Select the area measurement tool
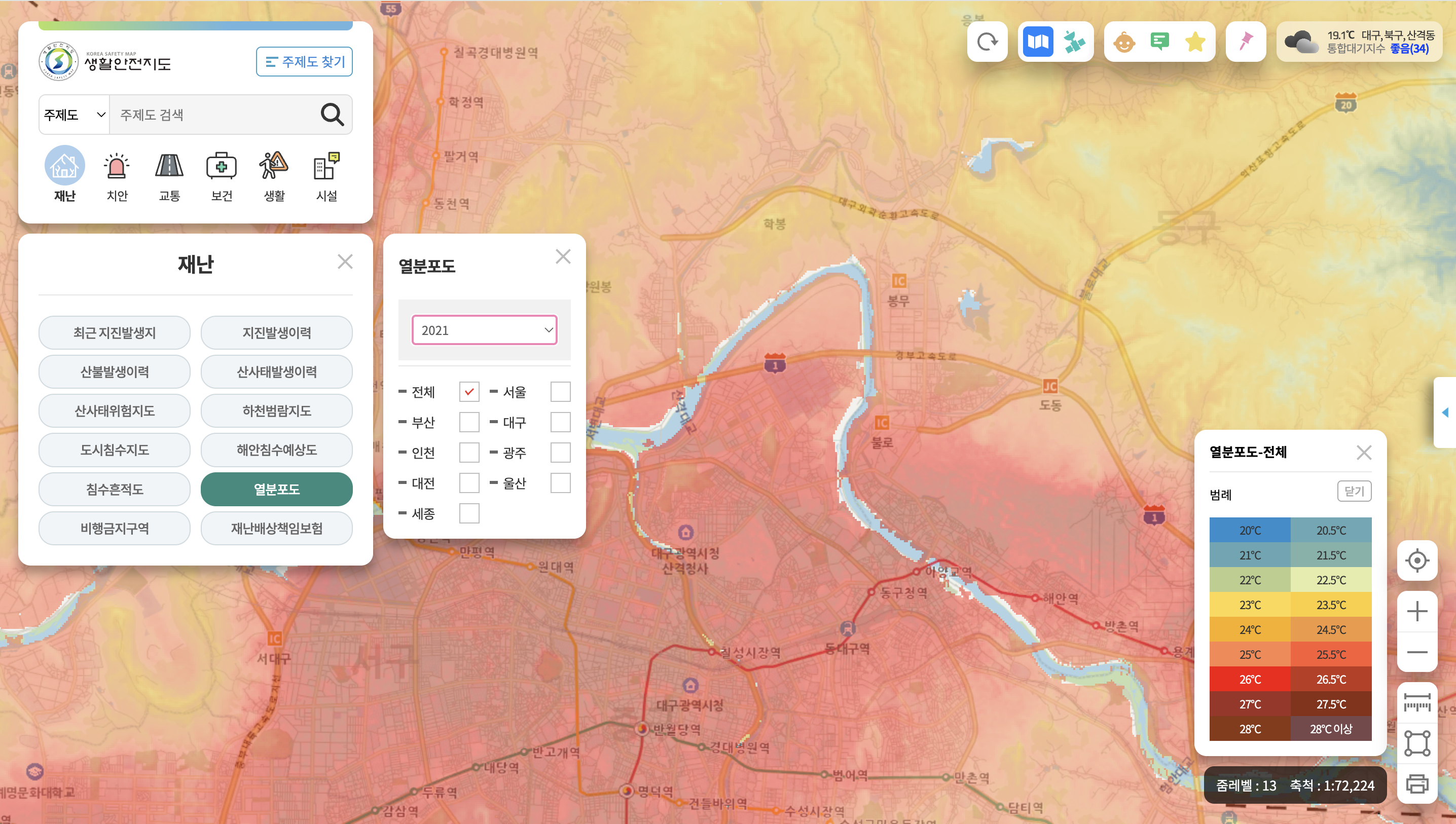Image resolution: width=1456 pixels, height=824 pixels. coord(1417,743)
